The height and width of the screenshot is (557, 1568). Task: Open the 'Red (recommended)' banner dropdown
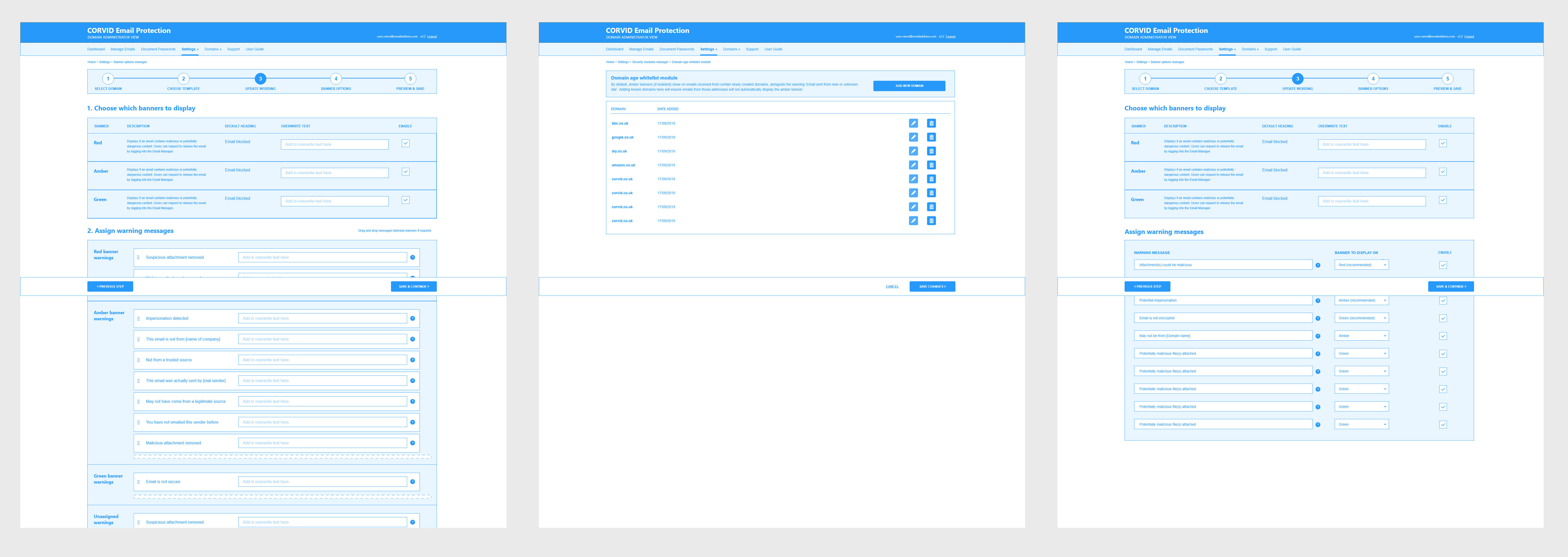pos(1362,265)
